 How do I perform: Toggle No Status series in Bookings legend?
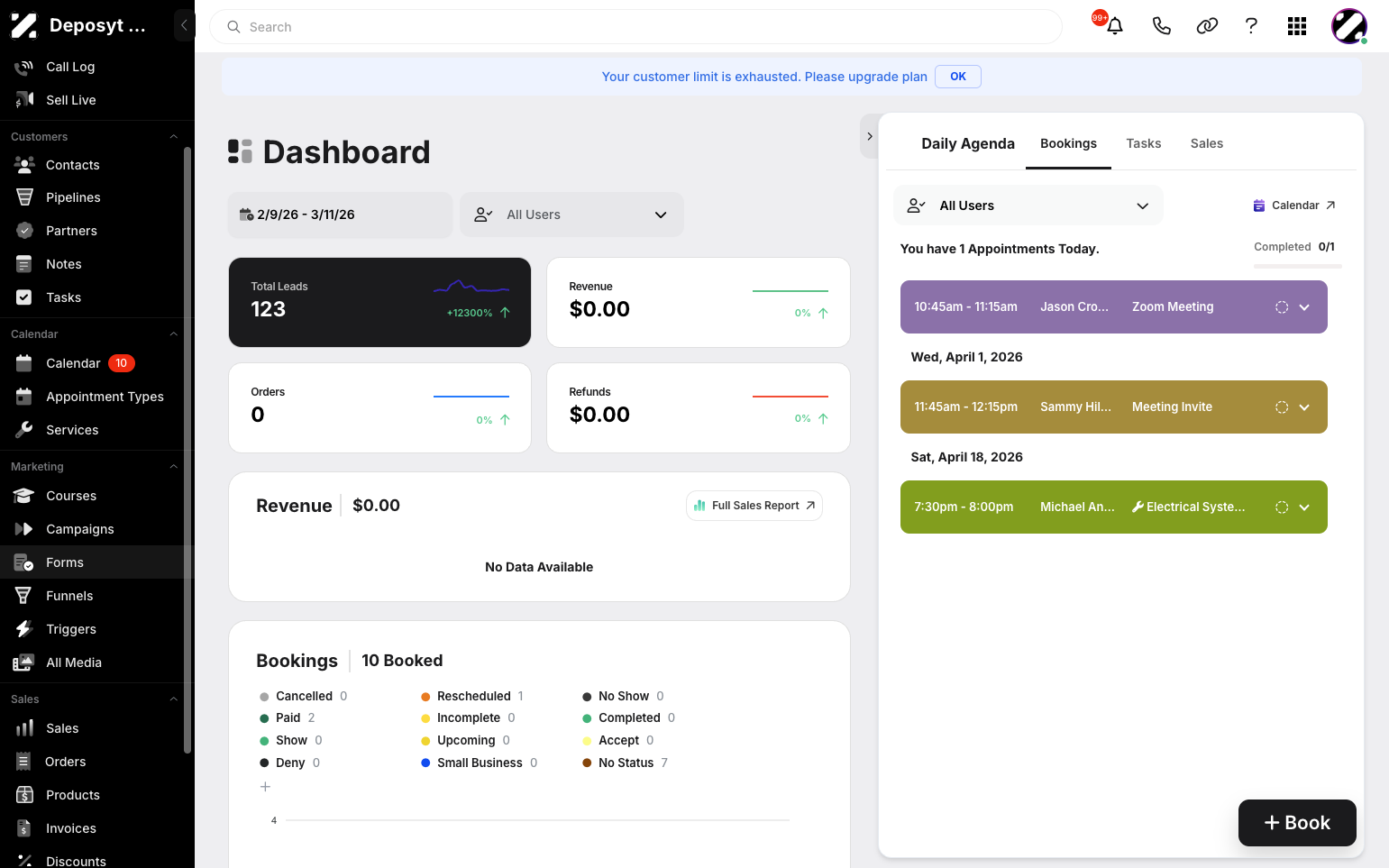point(625,763)
